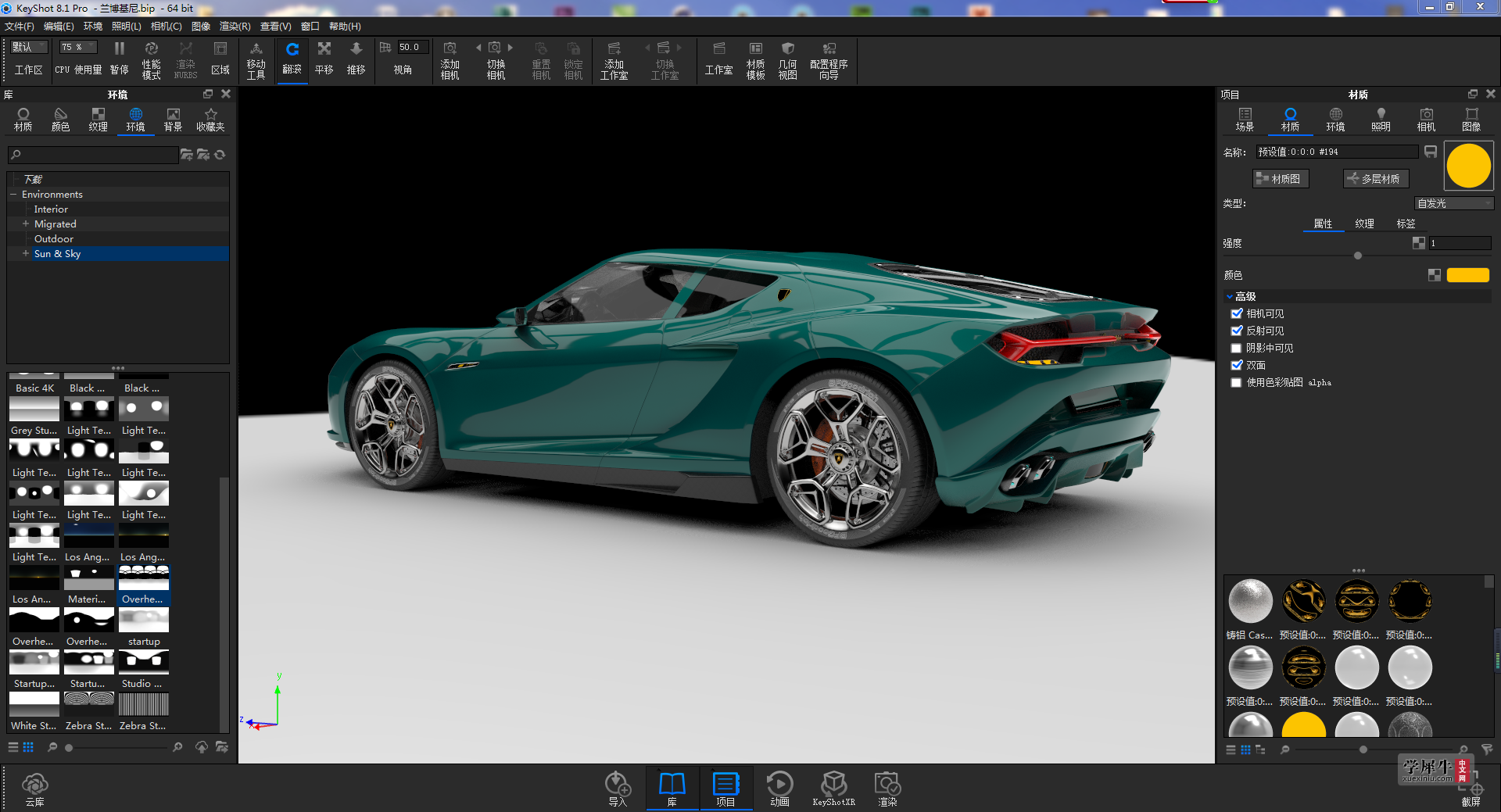Toggle Visible to Camera checkbox
Screen dimensions: 1501x812
(1237, 313)
